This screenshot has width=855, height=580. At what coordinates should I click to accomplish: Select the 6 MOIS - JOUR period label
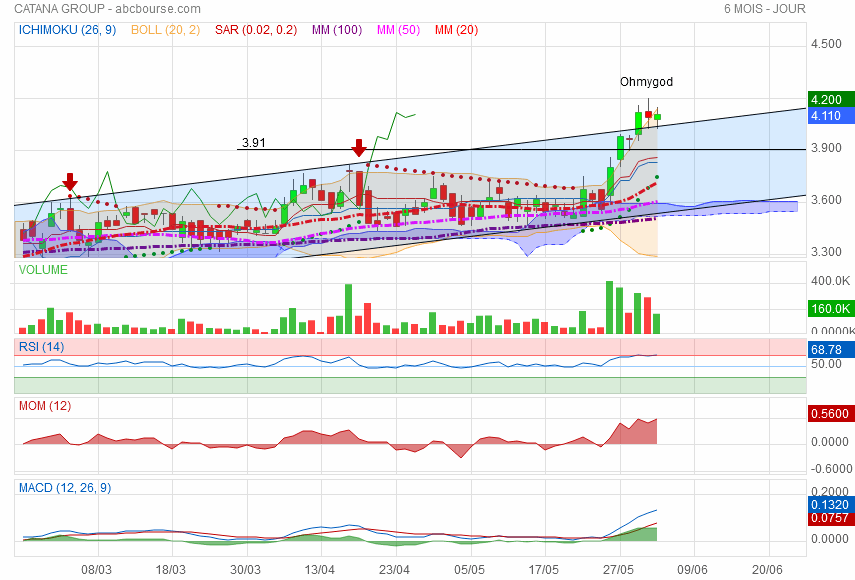point(764,9)
